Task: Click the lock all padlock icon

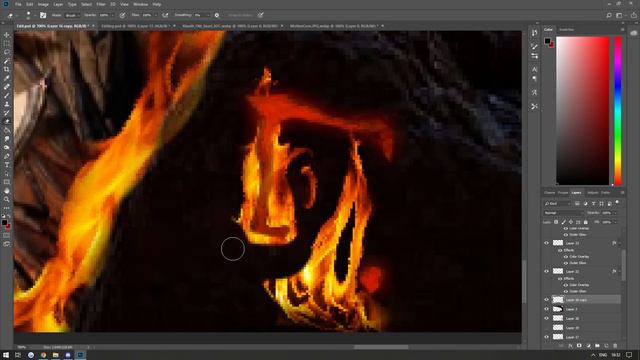Action: 586,222
